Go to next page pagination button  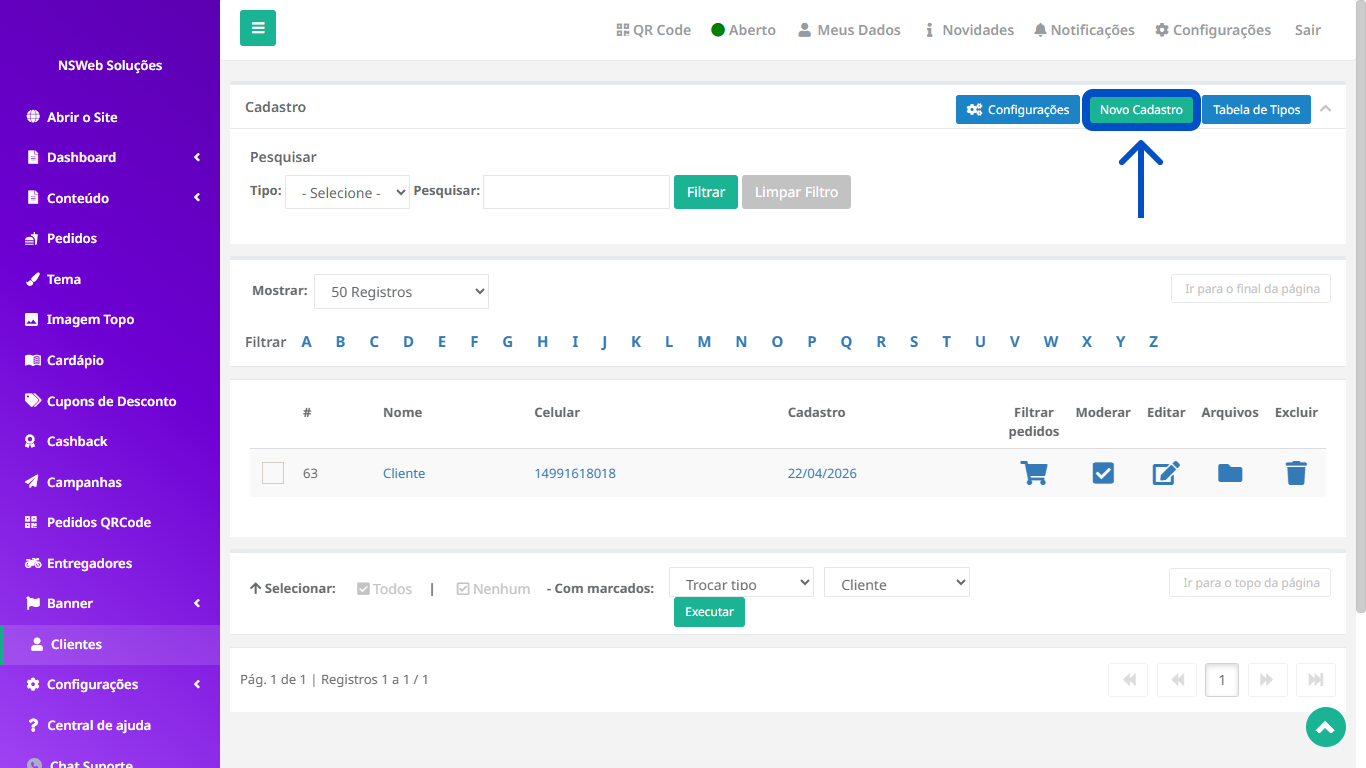point(1267,680)
